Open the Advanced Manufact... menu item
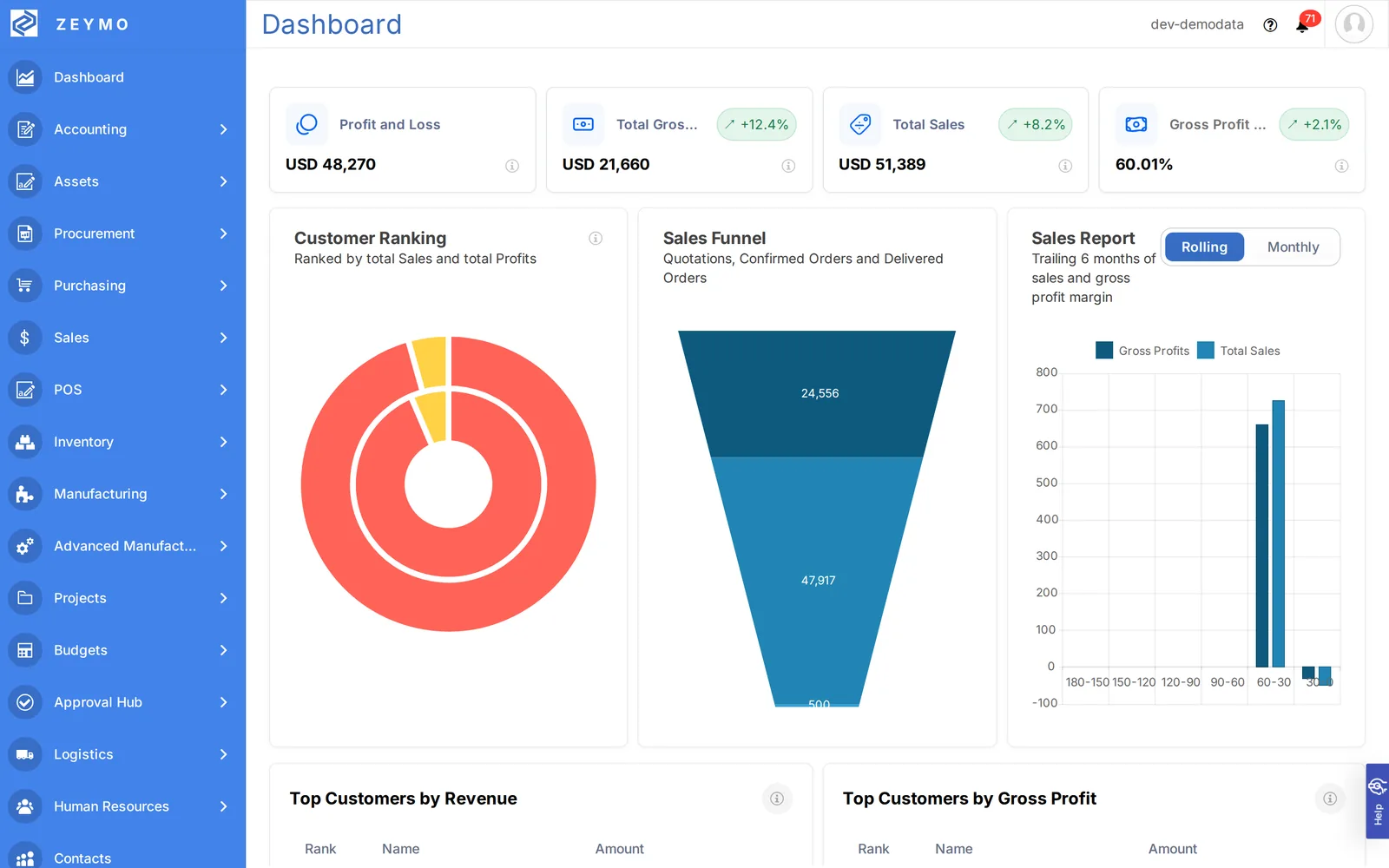The width and height of the screenshot is (1389, 868). [122, 546]
